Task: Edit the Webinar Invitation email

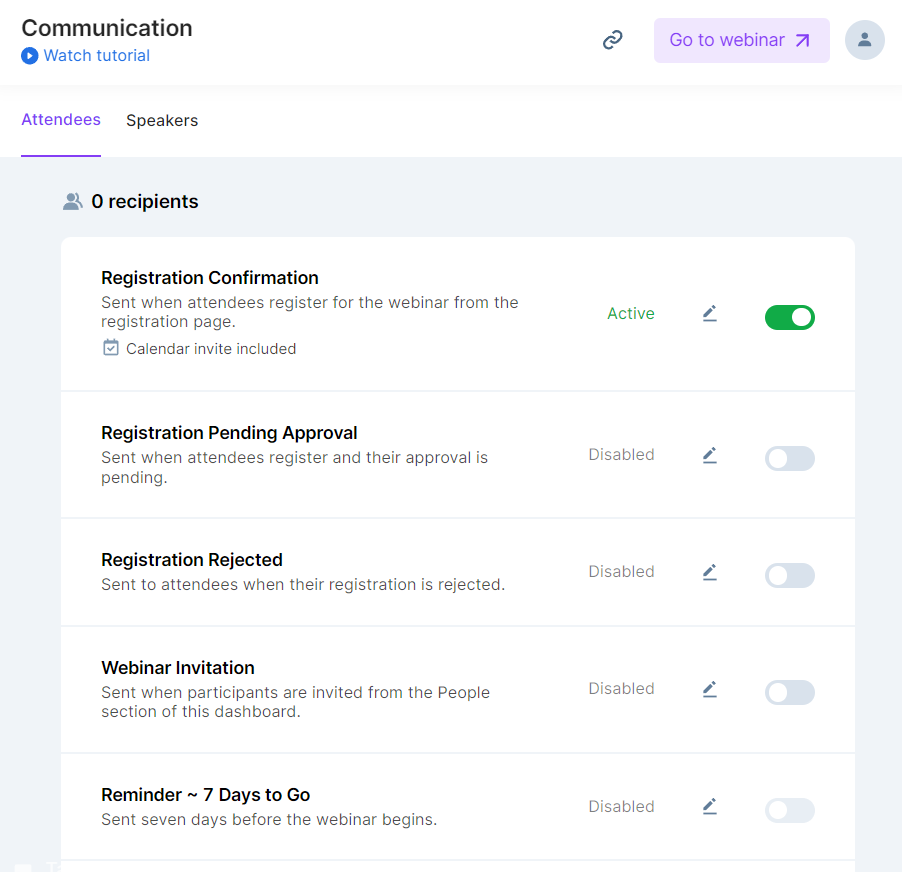Action: 710,689
